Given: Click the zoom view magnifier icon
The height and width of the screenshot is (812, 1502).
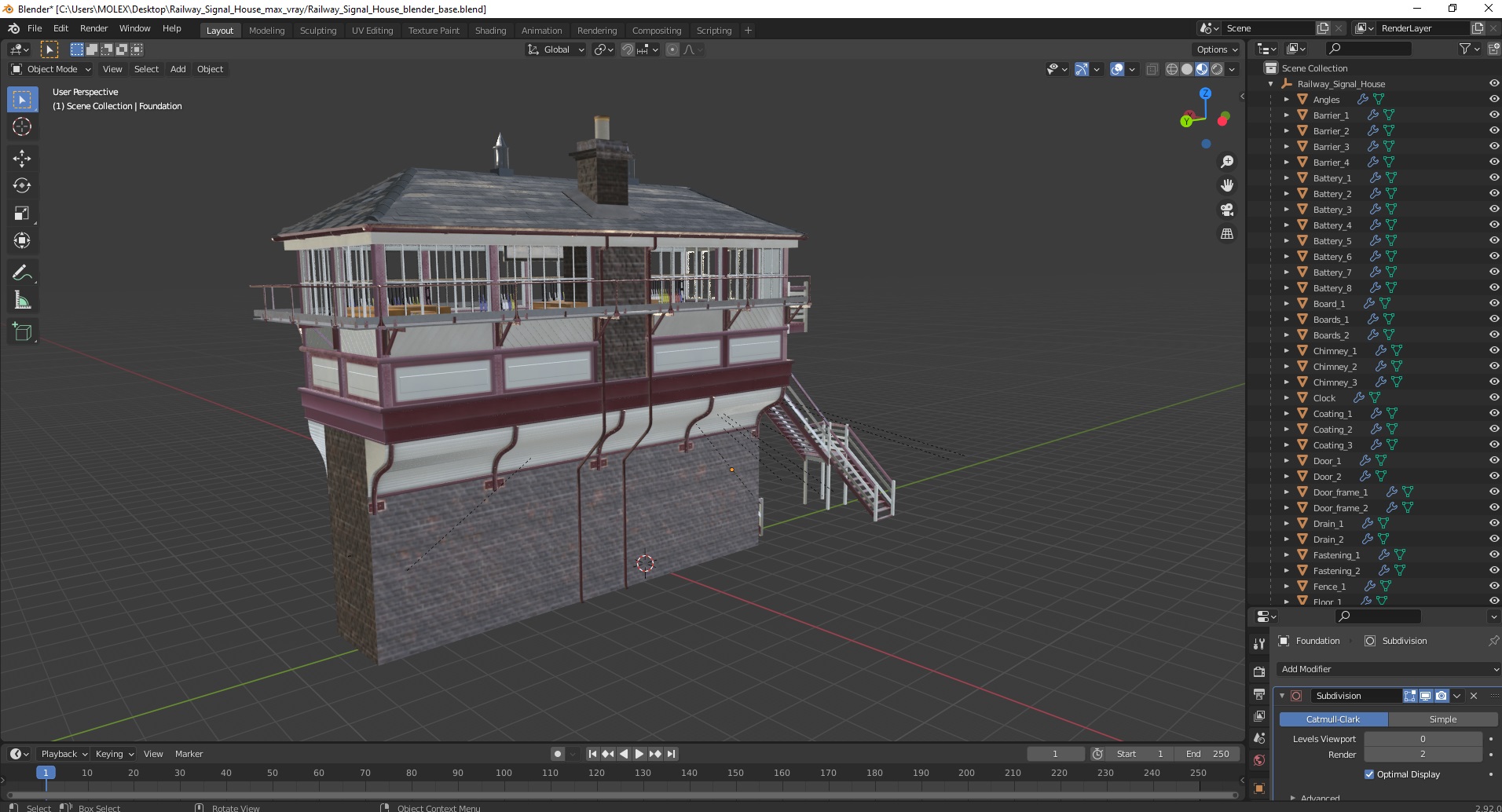Looking at the screenshot, I should (1226, 162).
